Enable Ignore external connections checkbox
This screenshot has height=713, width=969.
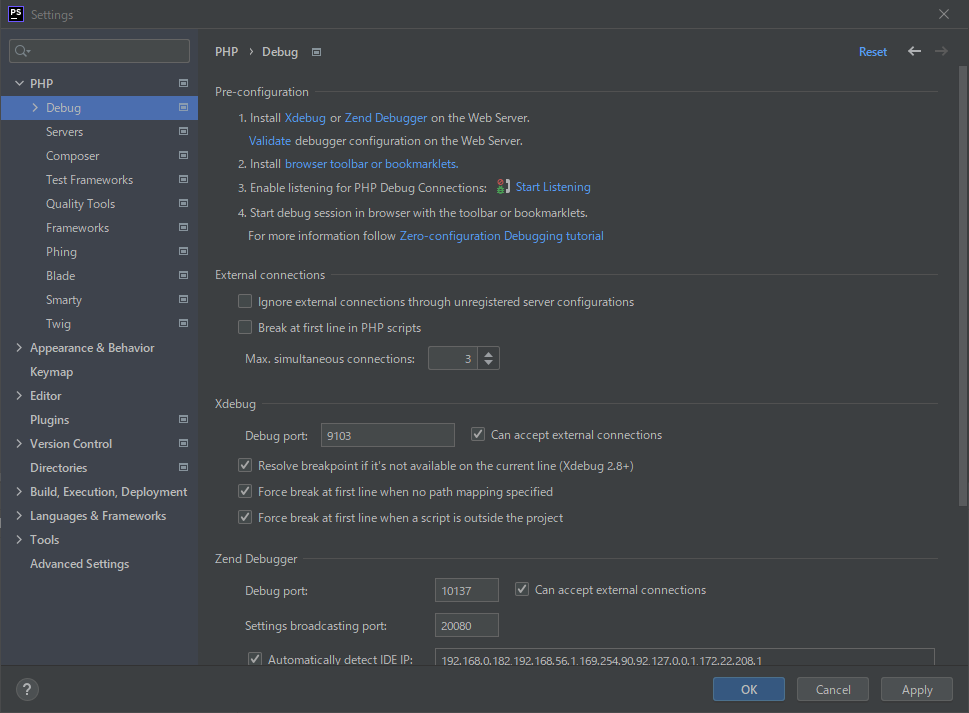pos(245,302)
